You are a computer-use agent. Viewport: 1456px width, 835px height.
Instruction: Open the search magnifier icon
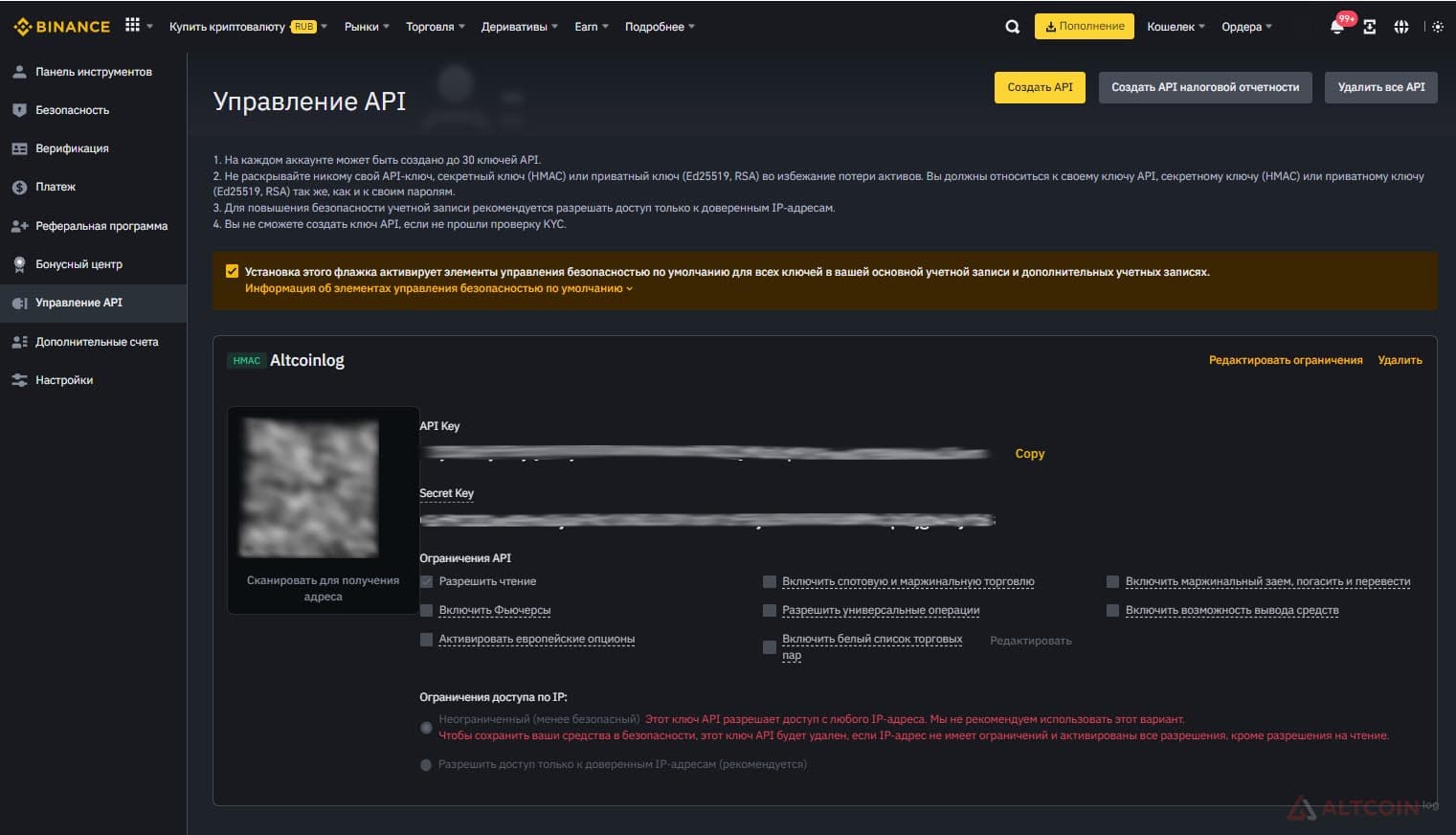click(x=1013, y=27)
